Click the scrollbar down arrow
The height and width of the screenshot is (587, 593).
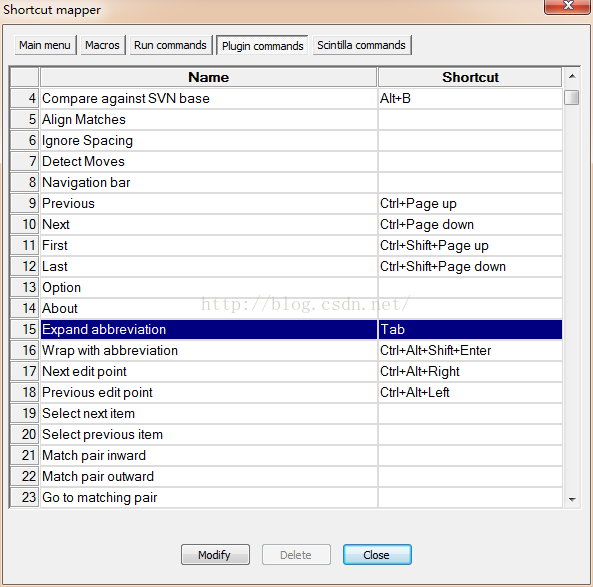[572, 500]
